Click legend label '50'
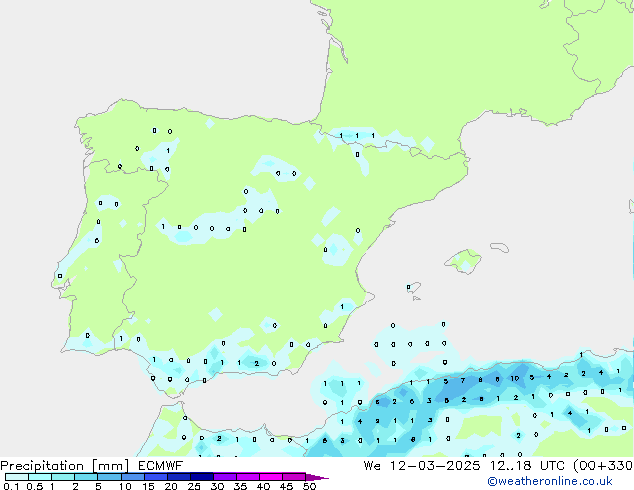 click(x=309, y=486)
